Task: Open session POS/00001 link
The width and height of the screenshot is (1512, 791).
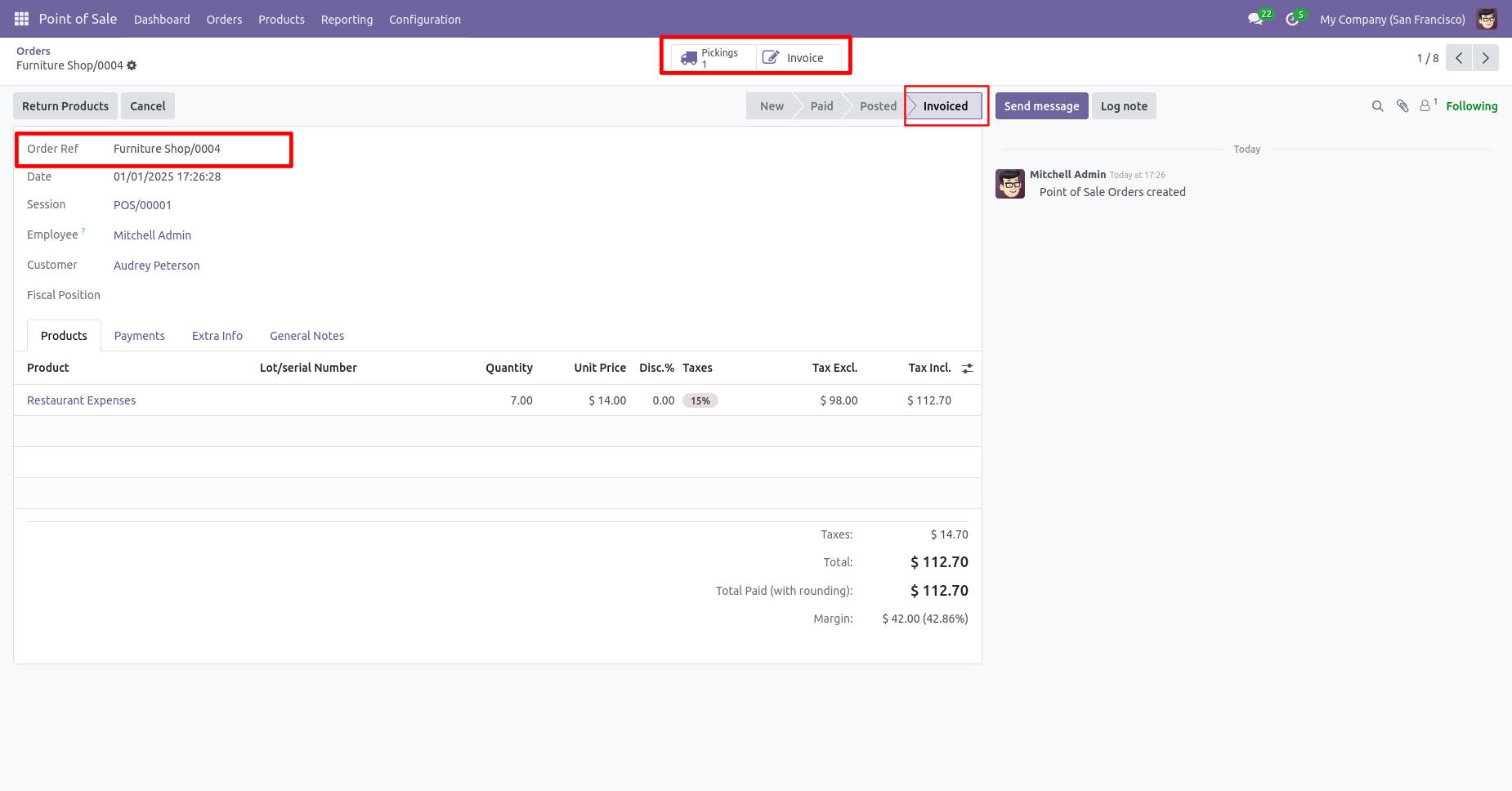Action: pos(142,205)
